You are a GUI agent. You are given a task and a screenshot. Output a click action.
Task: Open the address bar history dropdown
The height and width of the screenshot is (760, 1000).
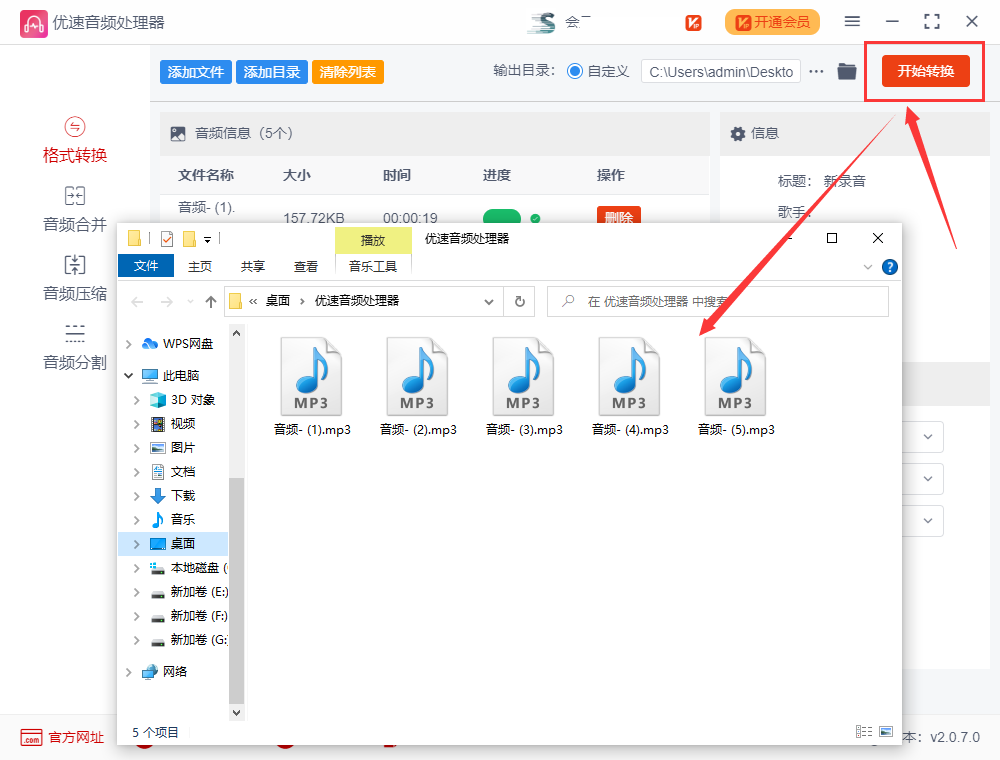[x=489, y=302]
